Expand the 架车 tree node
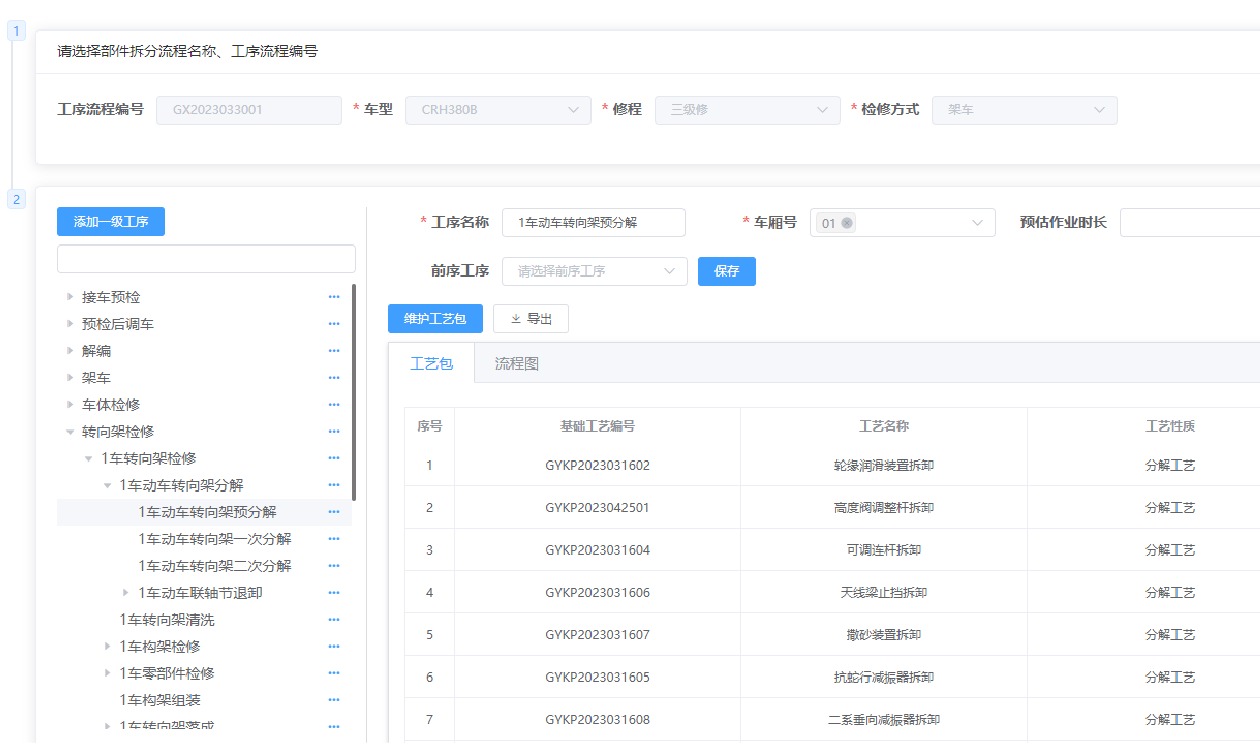The image size is (1260, 752). coord(70,378)
